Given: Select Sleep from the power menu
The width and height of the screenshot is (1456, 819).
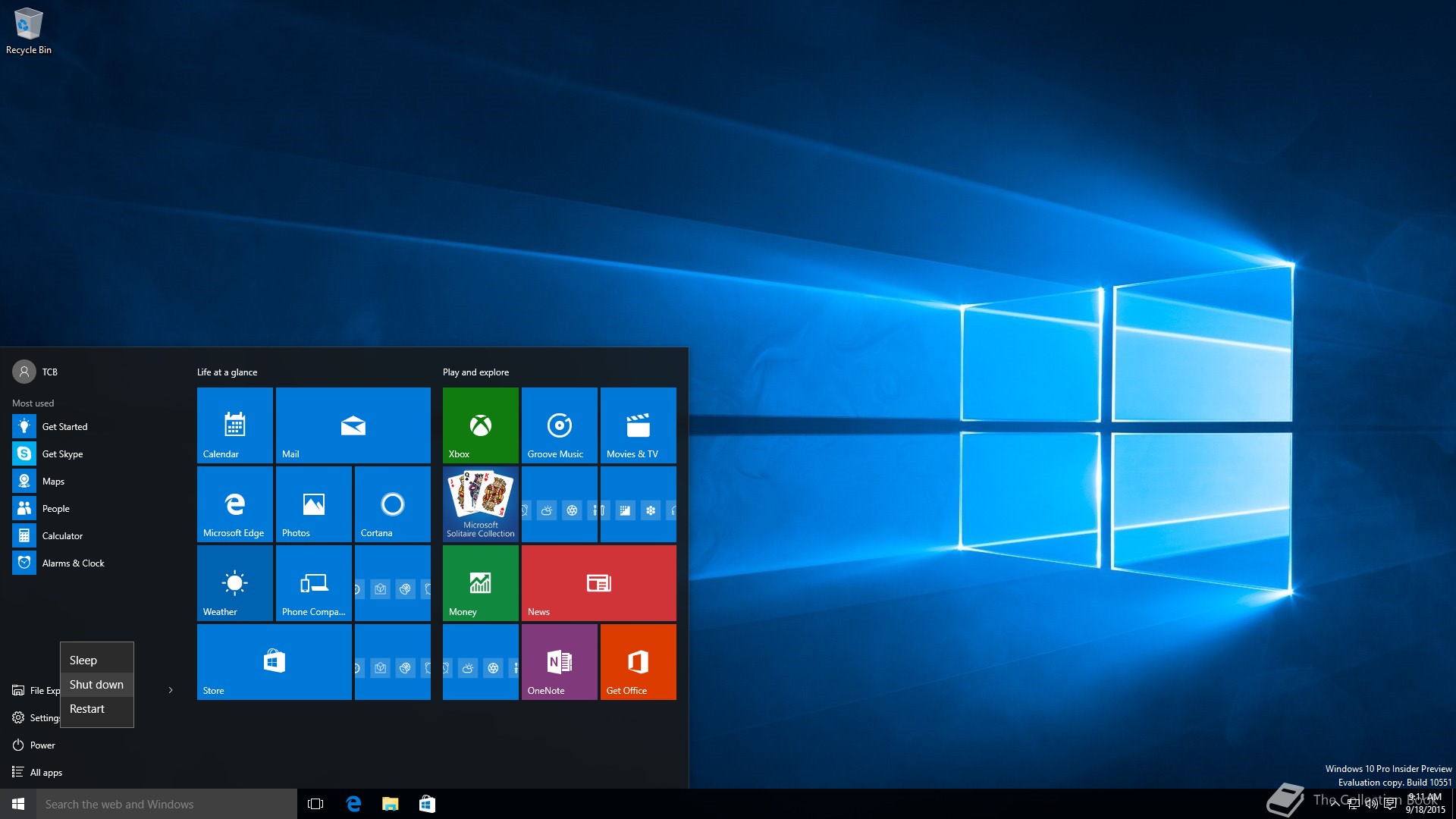Looking at the screenshot, I should 83,661.
